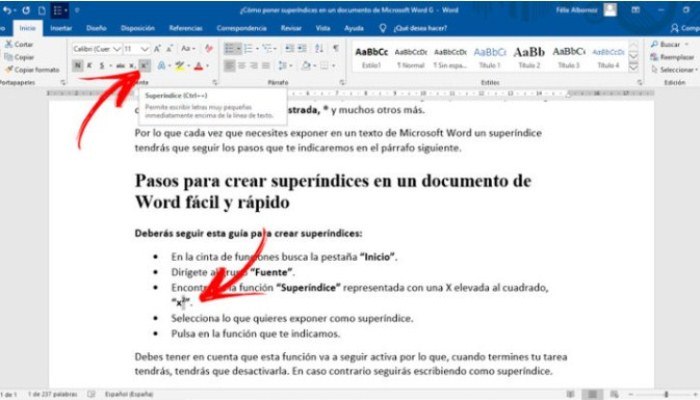Apply text effects with the glowing A icon

[x=161, y=66]
